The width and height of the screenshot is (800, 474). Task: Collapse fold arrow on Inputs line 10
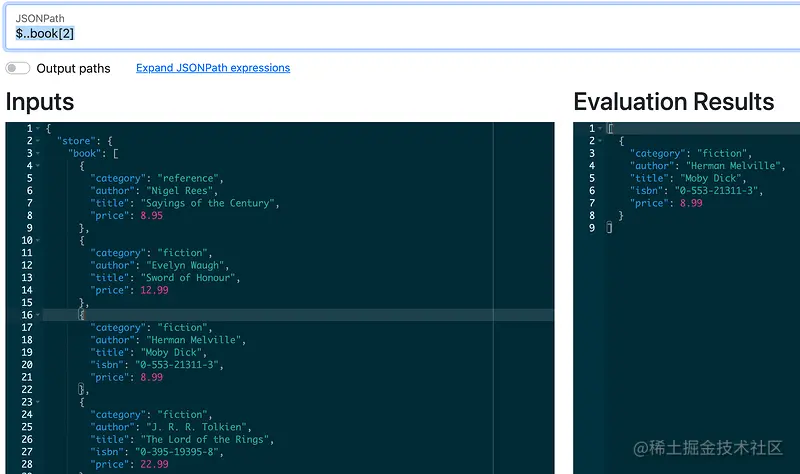(x=38, y=240)
